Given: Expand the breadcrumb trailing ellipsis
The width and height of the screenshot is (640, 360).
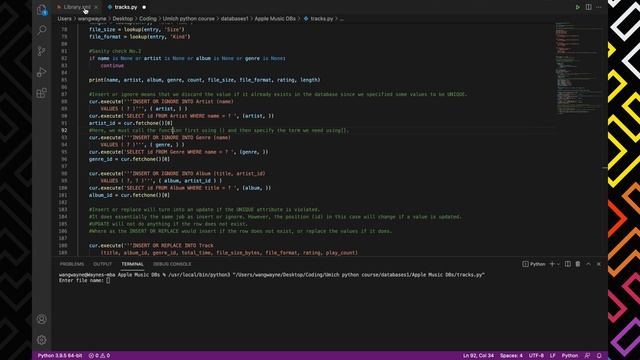Looking at the screenshot, I should [342, 19].
